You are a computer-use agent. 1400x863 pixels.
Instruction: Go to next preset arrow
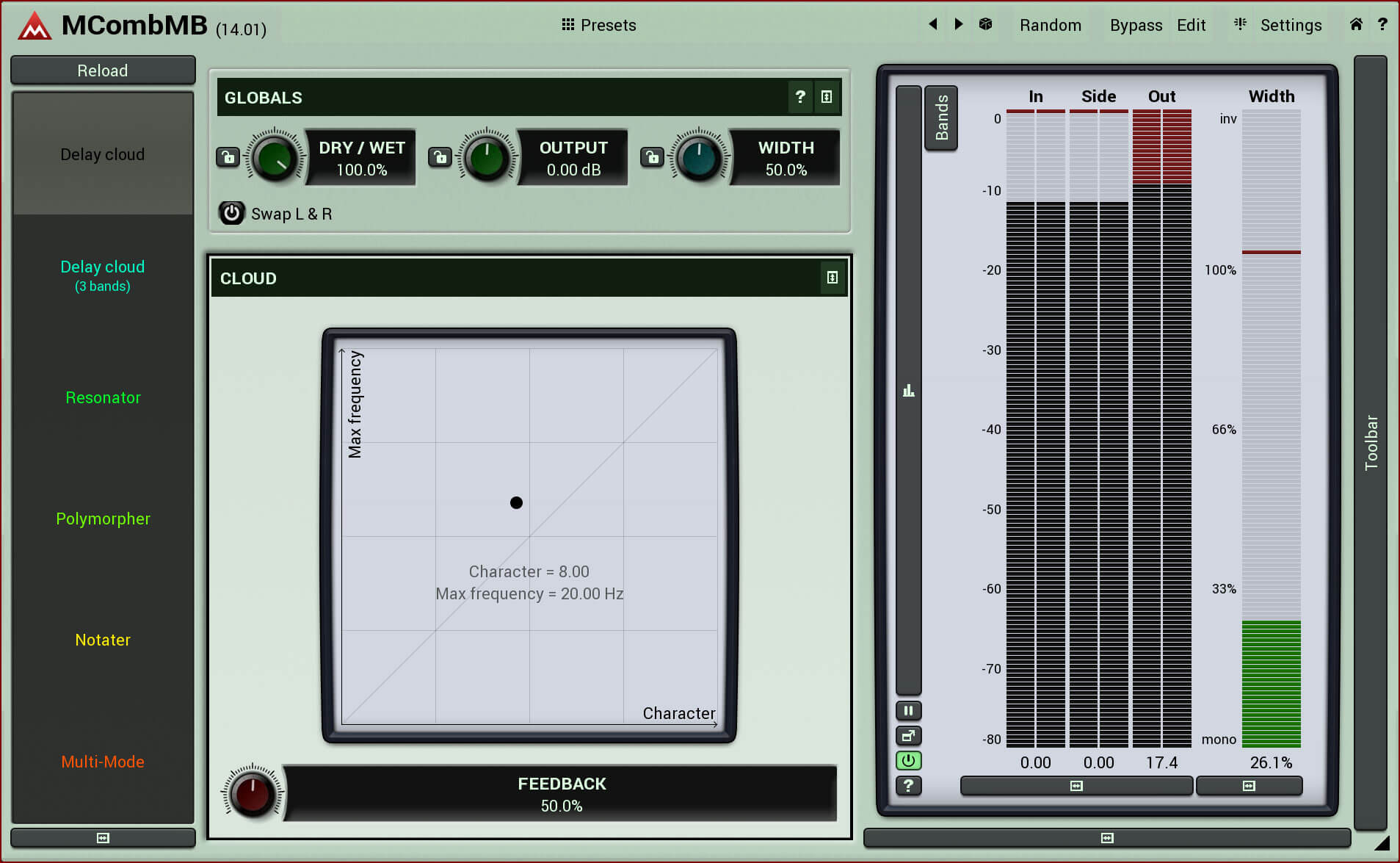pos(958,24)
